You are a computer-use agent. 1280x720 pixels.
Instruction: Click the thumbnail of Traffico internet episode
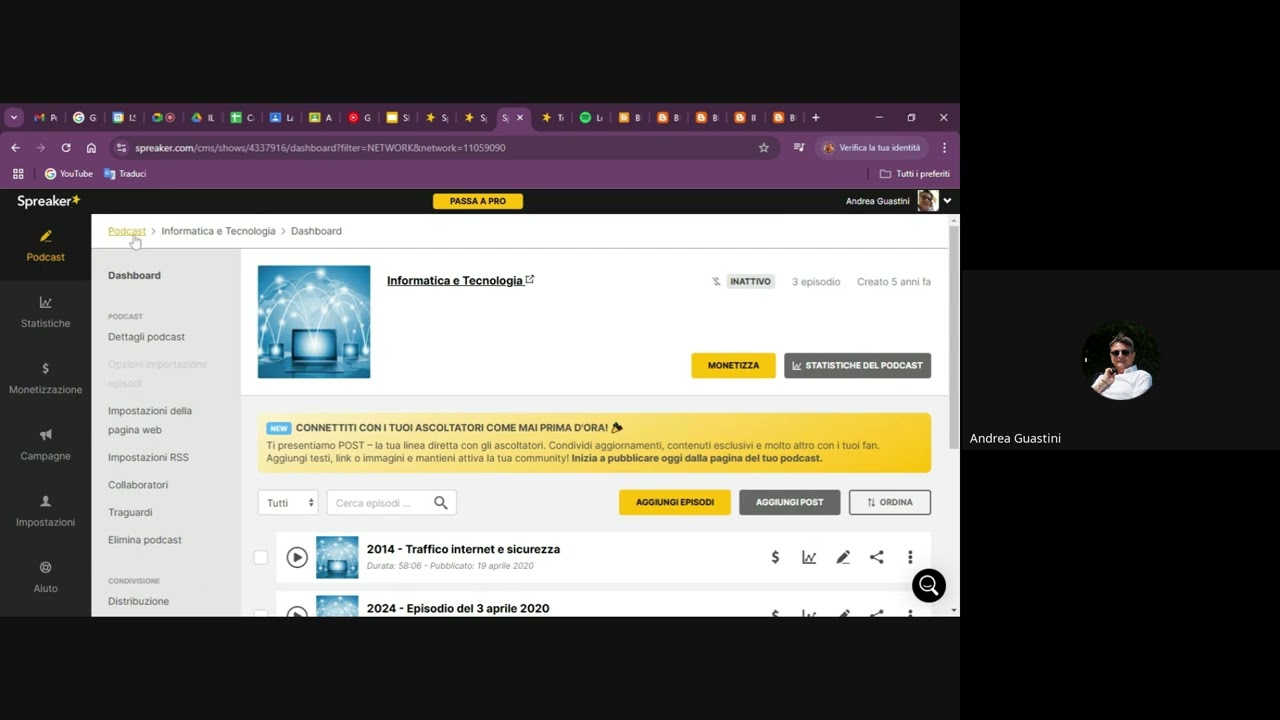point(337,557)
